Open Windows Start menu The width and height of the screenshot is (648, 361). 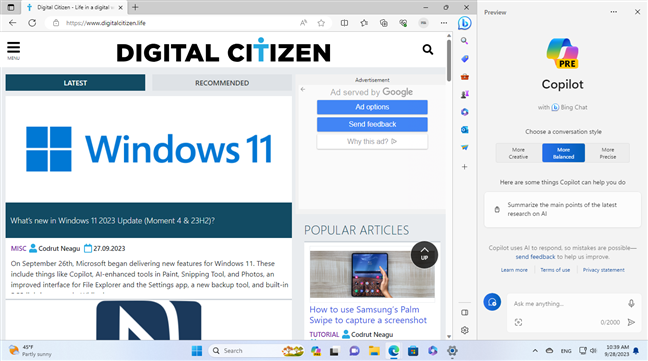coord(197,351)
